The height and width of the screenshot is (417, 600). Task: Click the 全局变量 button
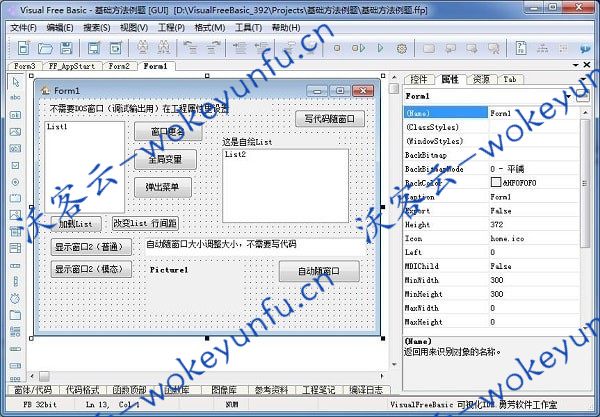click(165, 159)
